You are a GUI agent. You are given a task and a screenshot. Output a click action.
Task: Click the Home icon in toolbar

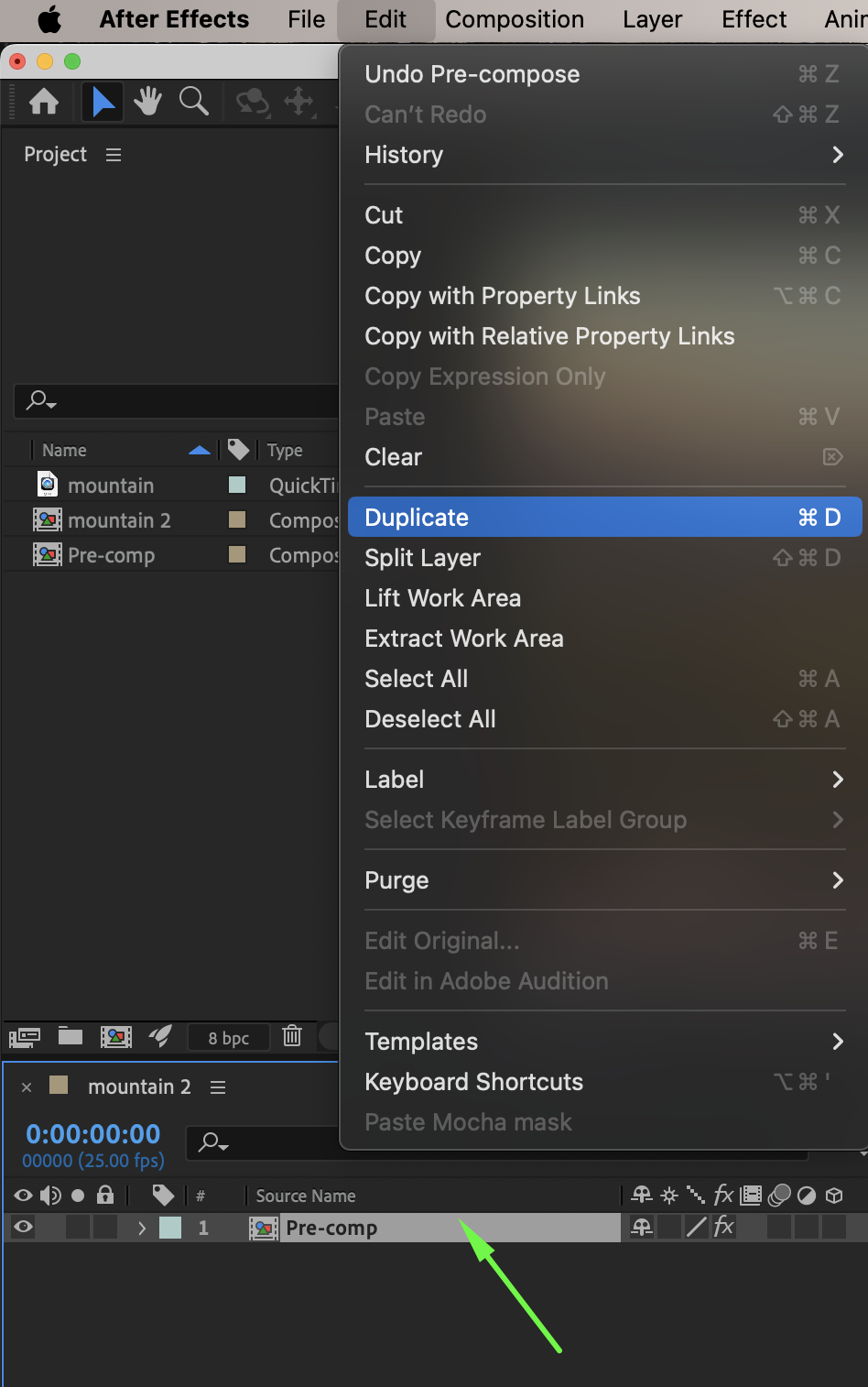click(x=44, y=101)
